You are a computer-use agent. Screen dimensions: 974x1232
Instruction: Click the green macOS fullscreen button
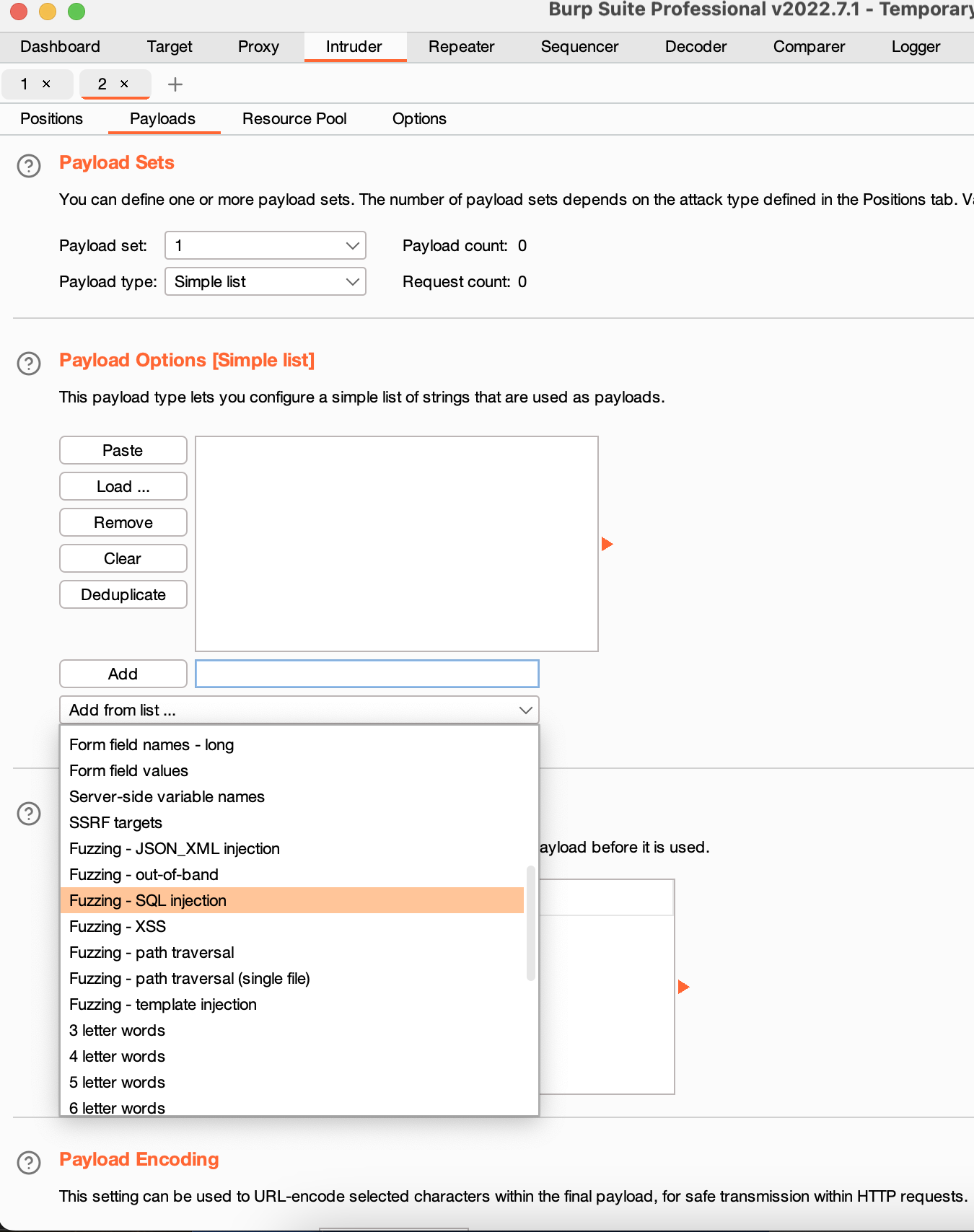[76, 11]
